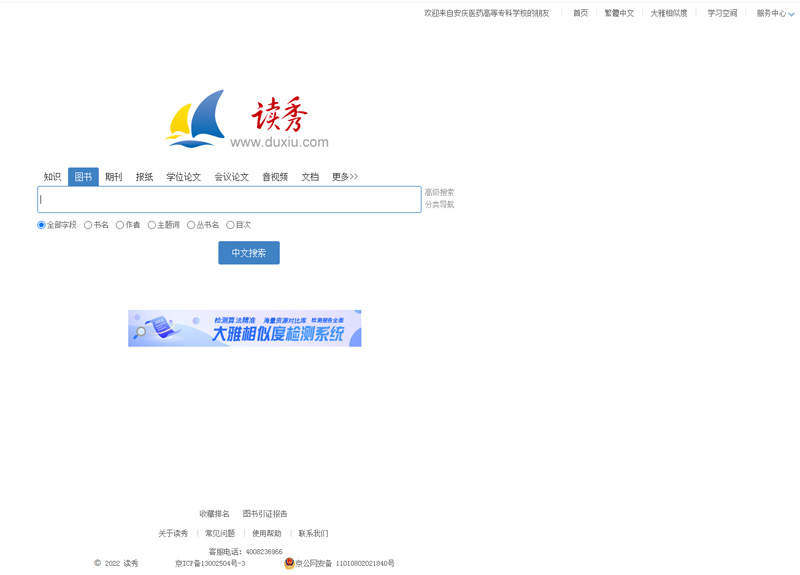
Task: Switch to the 音视频 tab
Action: pos(275,177)
